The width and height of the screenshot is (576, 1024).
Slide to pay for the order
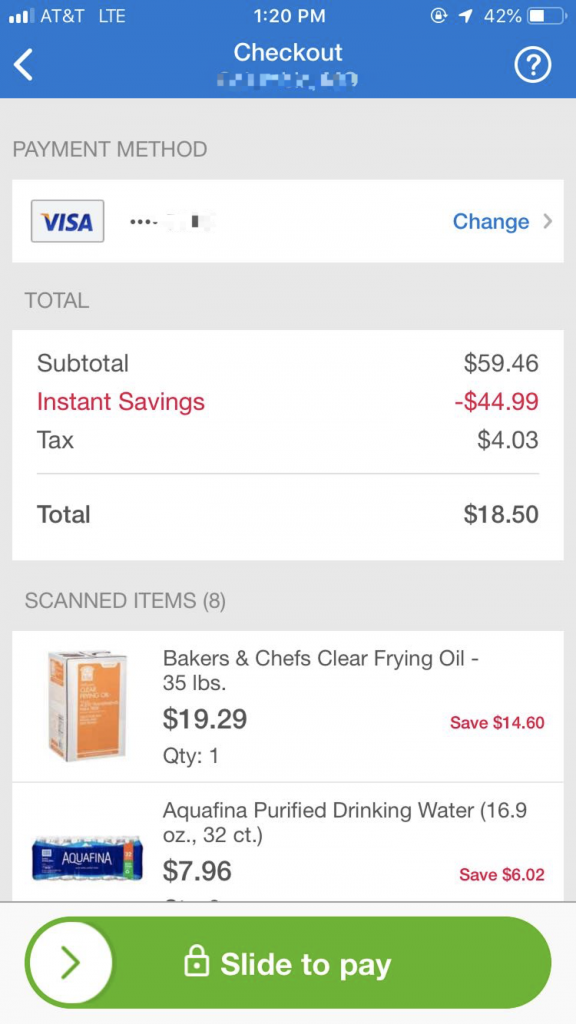pos(288,964)
